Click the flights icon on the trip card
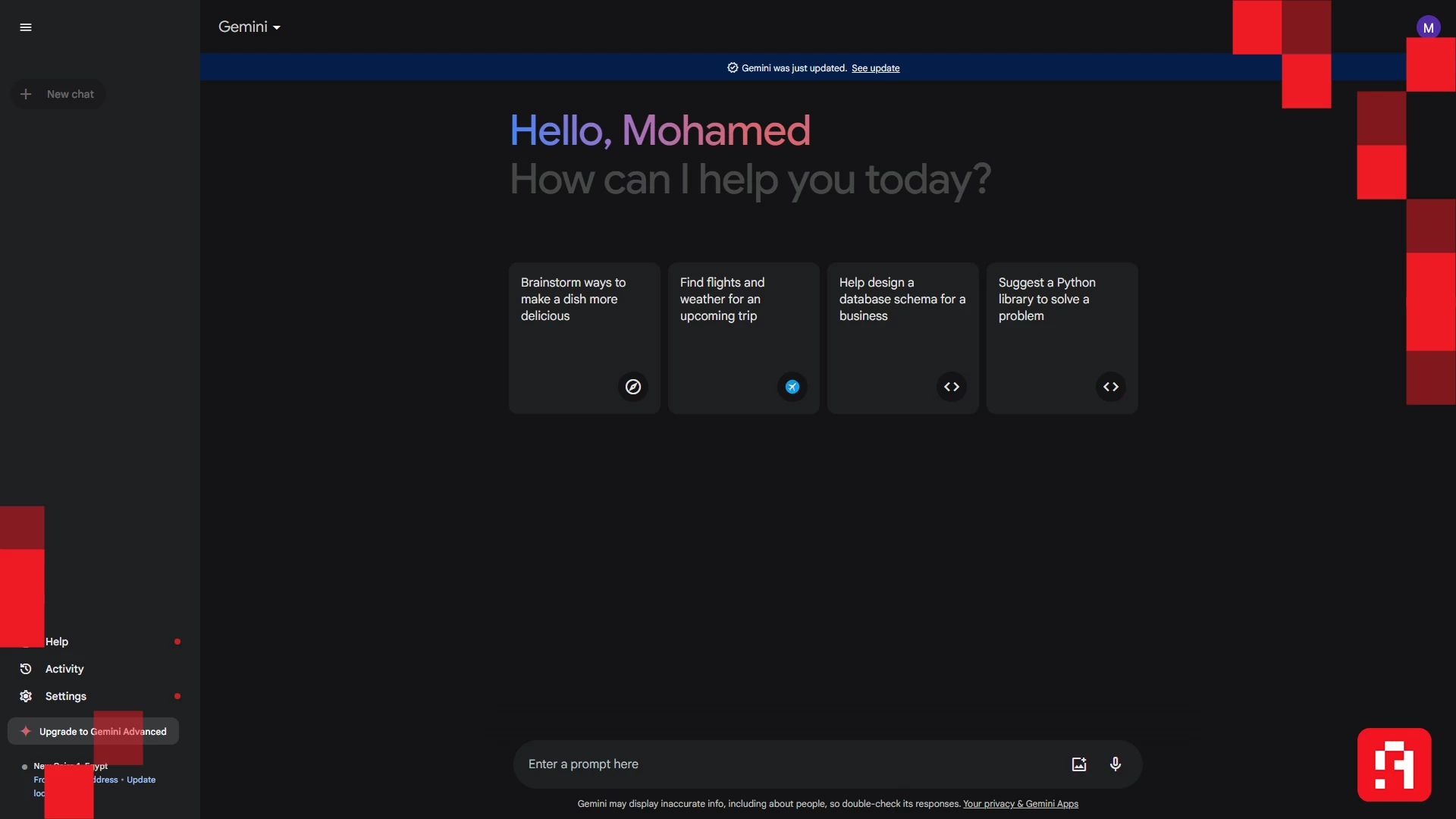The image size is (1456, 819). [x=792, y=387]
